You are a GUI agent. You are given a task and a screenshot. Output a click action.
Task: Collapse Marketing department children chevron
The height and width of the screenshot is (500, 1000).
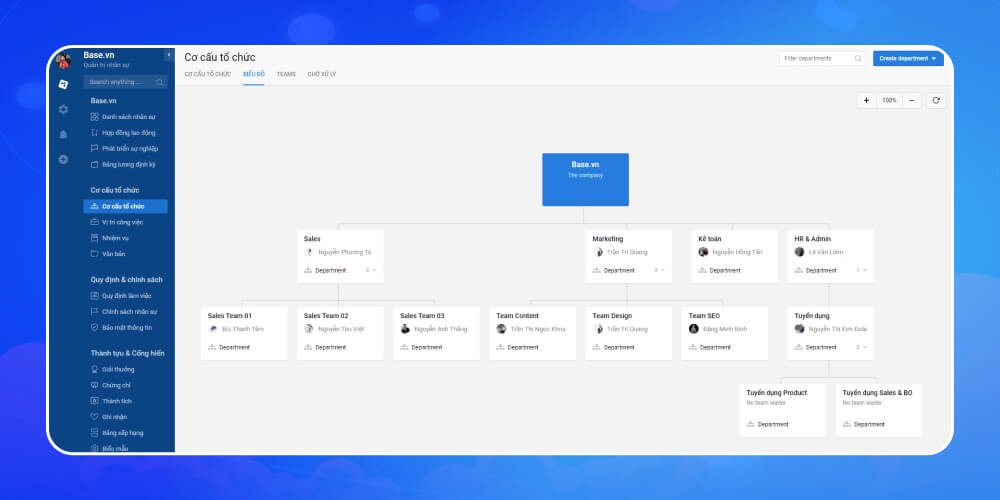[x=662, y=270]
